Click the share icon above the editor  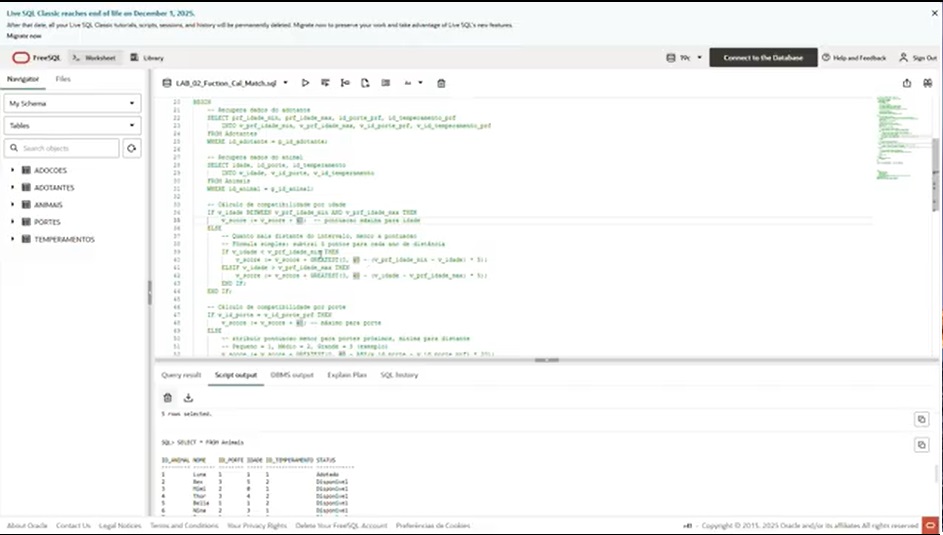click(906, 83)
